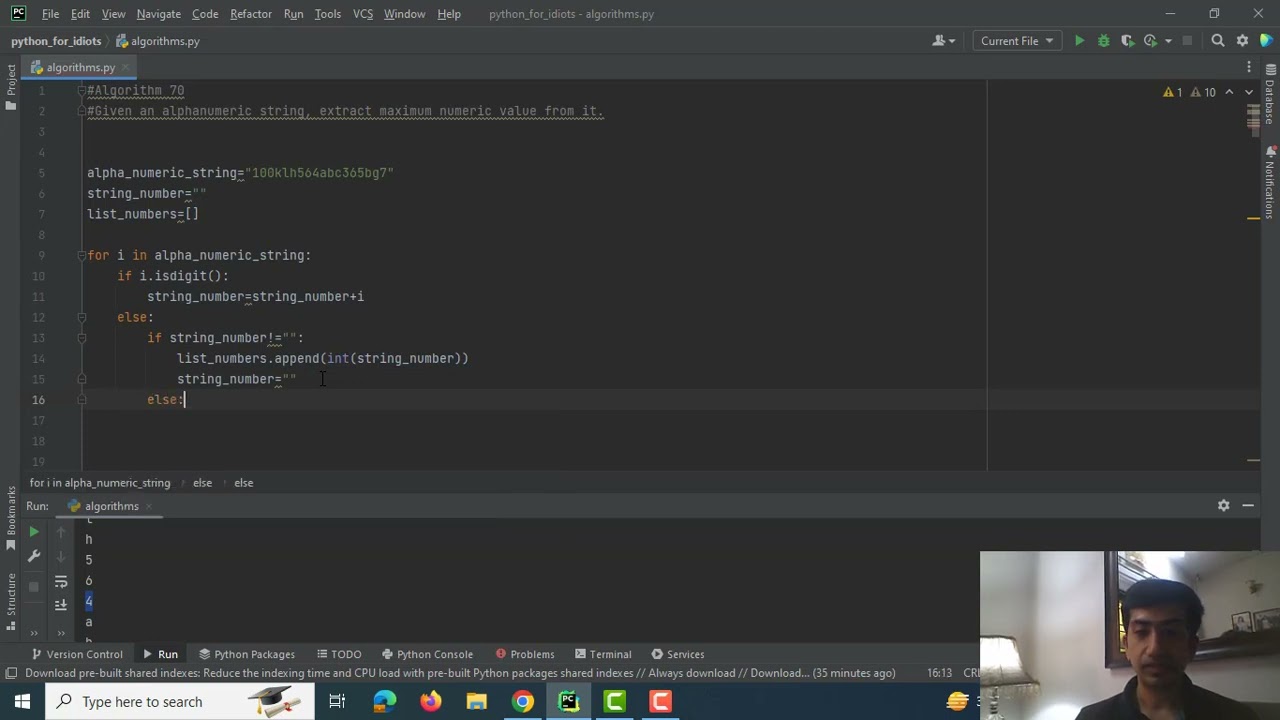This screenshot has width=1280, height=720.
Task: Open the Search Everywhere magnifier
Action: tap(1218, 41)
